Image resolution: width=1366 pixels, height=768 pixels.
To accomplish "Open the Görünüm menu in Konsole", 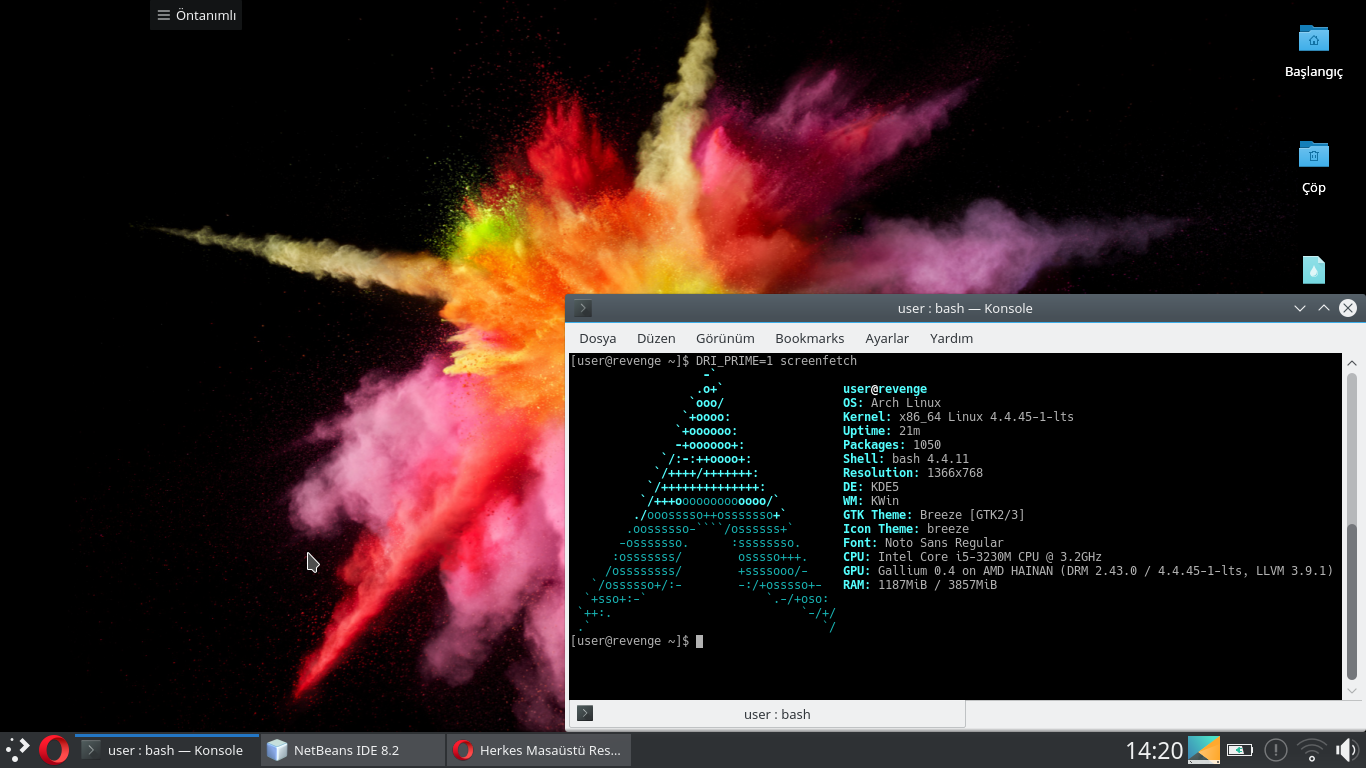I will click(x=725, y=338).
